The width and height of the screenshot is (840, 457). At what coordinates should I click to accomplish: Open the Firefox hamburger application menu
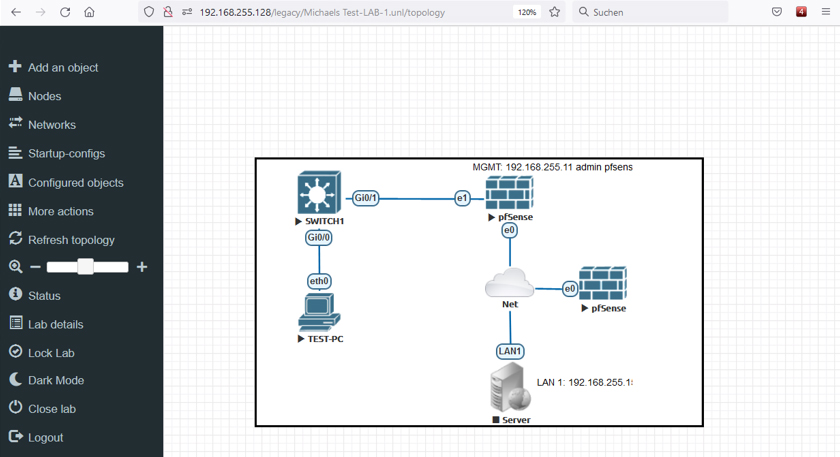click(825, 12)
